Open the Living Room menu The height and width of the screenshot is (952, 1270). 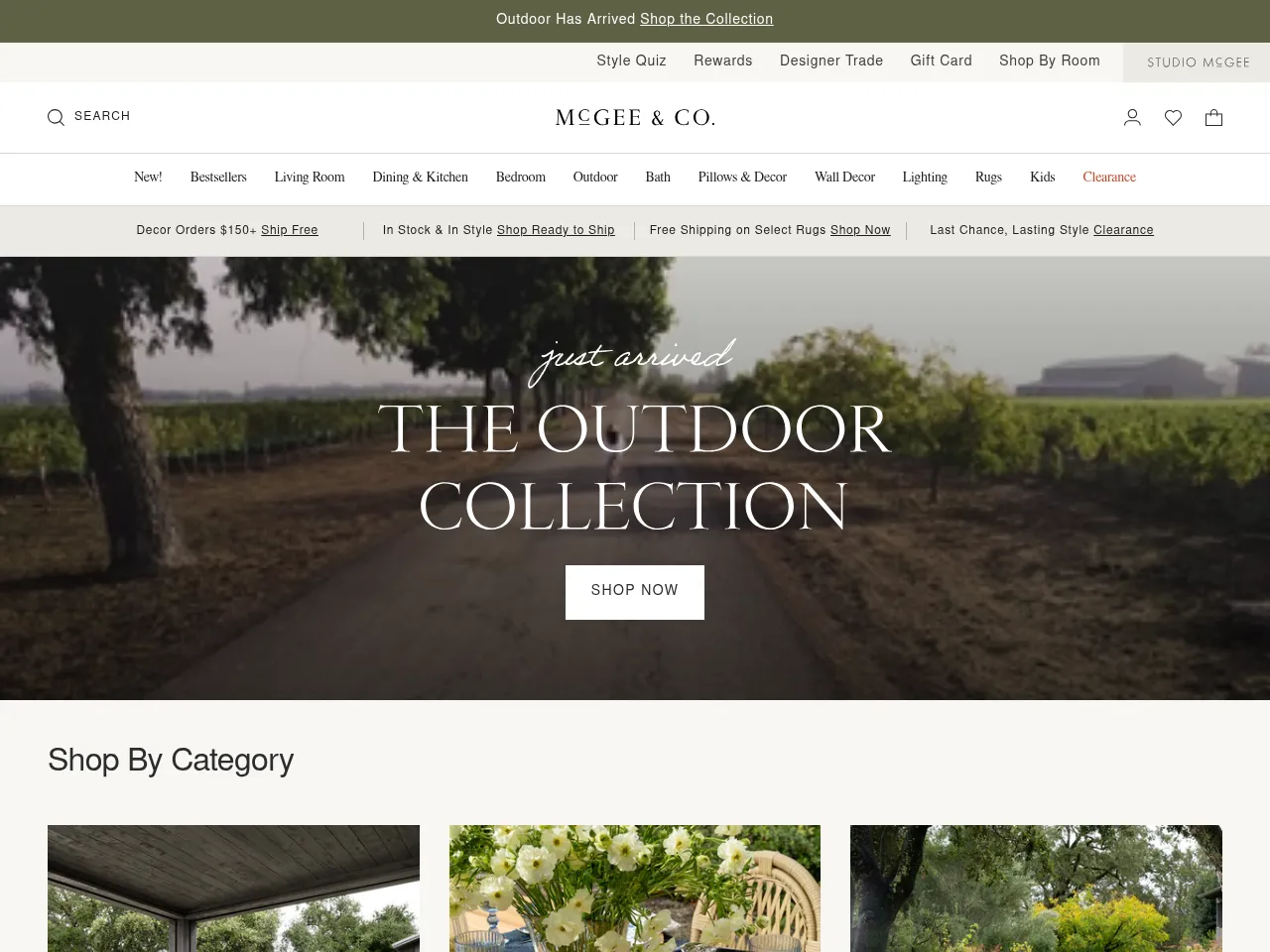(310, 178)
